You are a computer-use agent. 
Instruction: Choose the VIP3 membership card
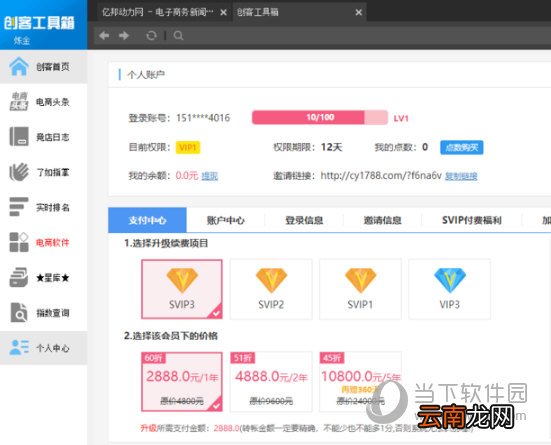(x=449, y=289)
